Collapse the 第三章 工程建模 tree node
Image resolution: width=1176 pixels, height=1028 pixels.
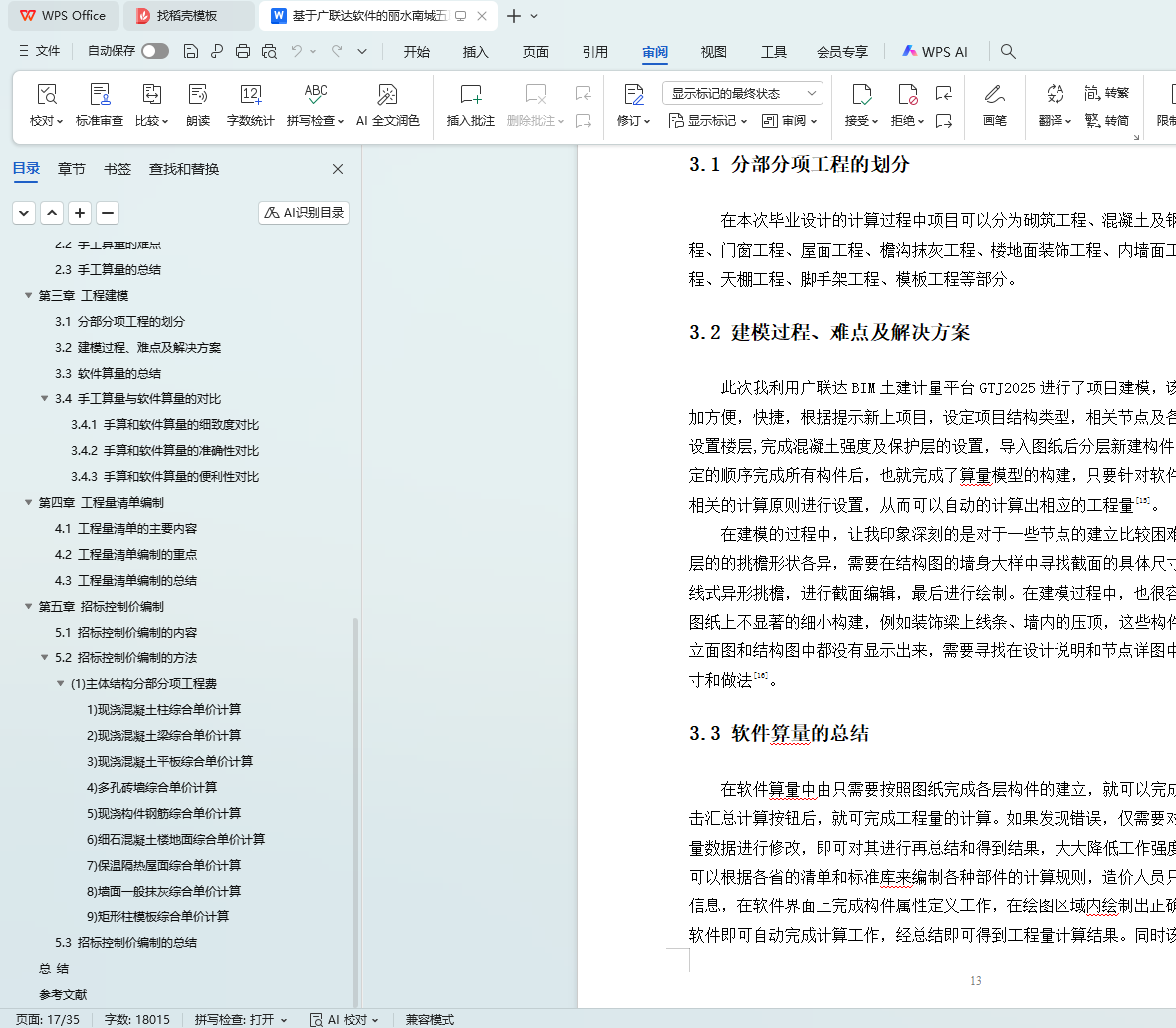pos(29,296)
